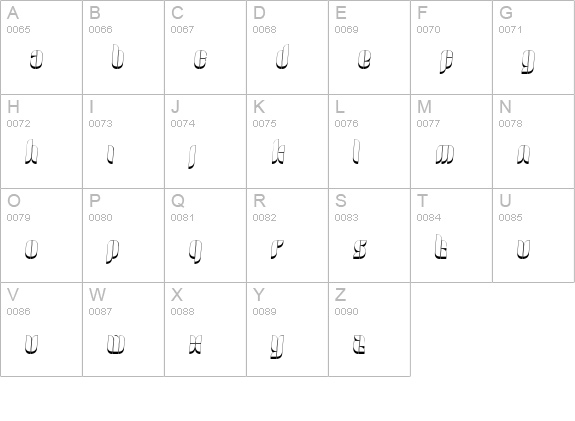Viewport: 575px width, 421px height.
Task: Click the D character cell 0068
Action: pos(288,47)
